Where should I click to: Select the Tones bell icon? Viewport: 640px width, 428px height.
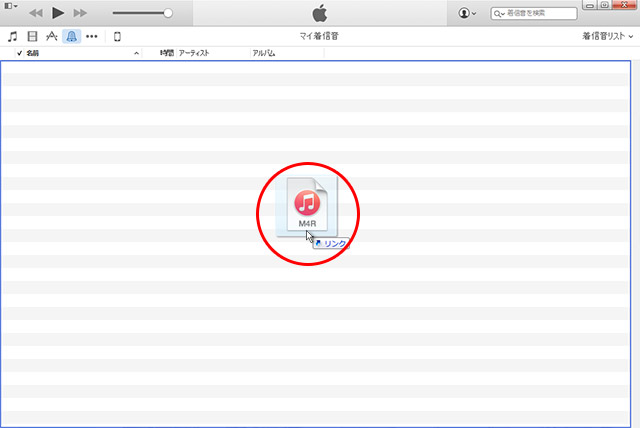(x=72, y=36)
